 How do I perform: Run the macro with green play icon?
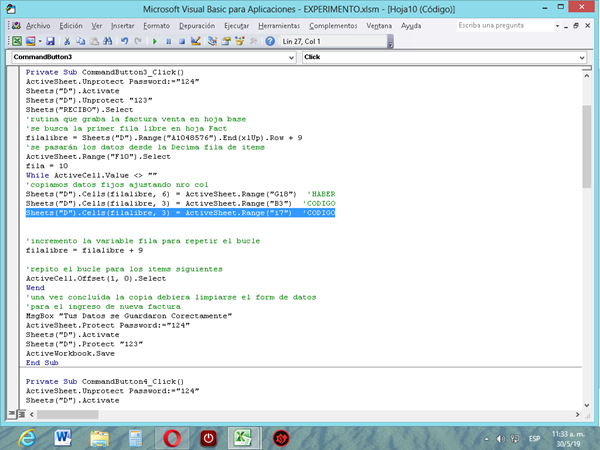click(x=155, y=41)
